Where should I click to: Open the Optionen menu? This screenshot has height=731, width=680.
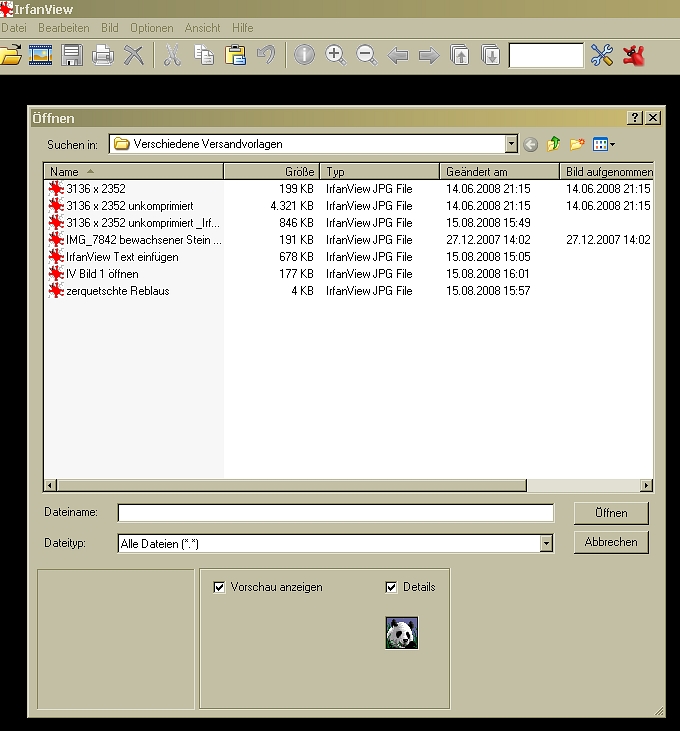tap(151, 28)
